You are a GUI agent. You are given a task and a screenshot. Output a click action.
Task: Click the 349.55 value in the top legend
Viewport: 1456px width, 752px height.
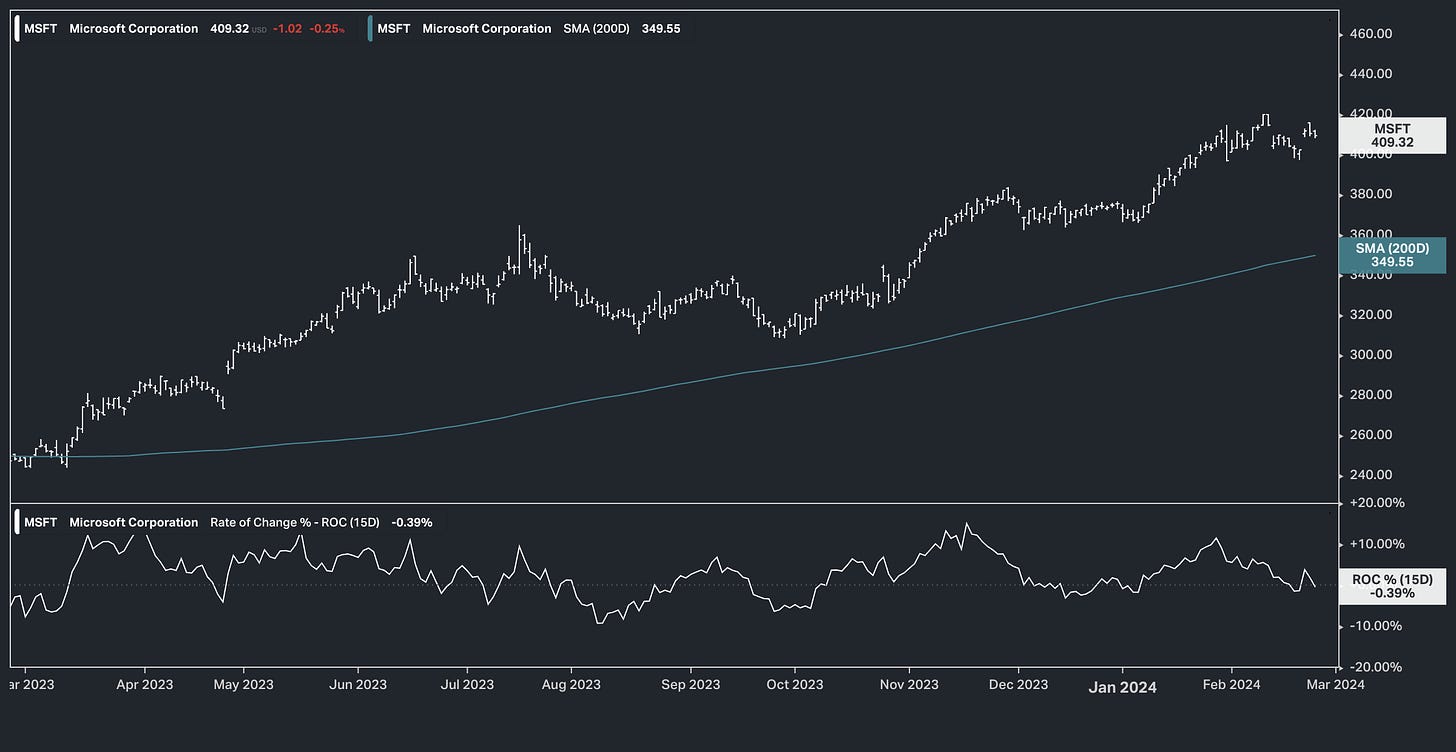pyautogui.click(x=661, y=29)
